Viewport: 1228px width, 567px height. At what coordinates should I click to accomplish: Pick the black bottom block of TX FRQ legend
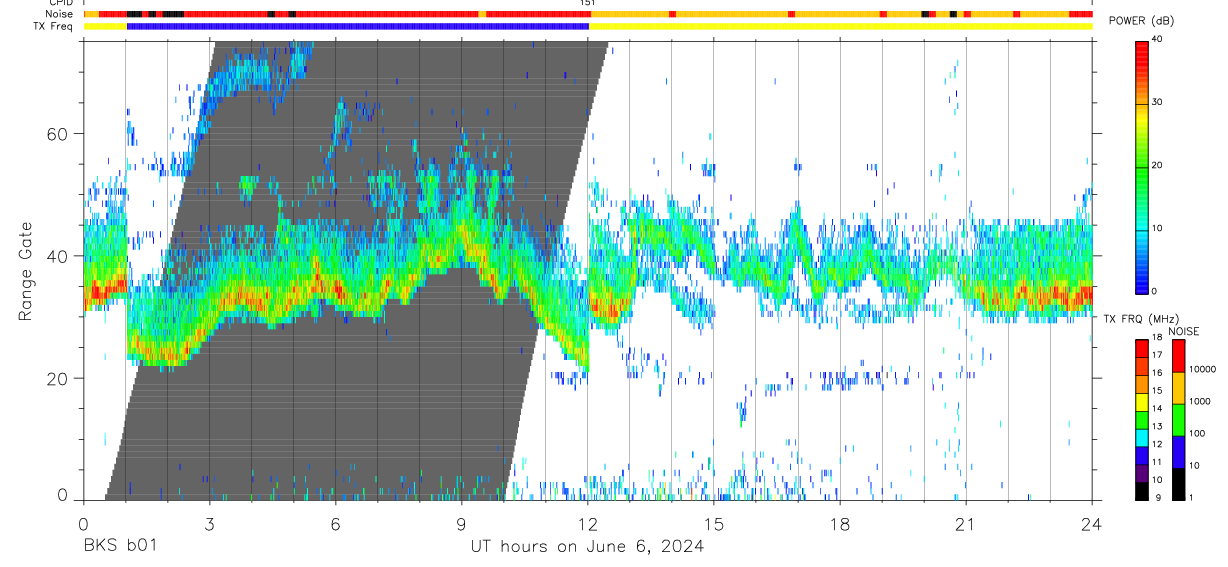point(1141,490)
